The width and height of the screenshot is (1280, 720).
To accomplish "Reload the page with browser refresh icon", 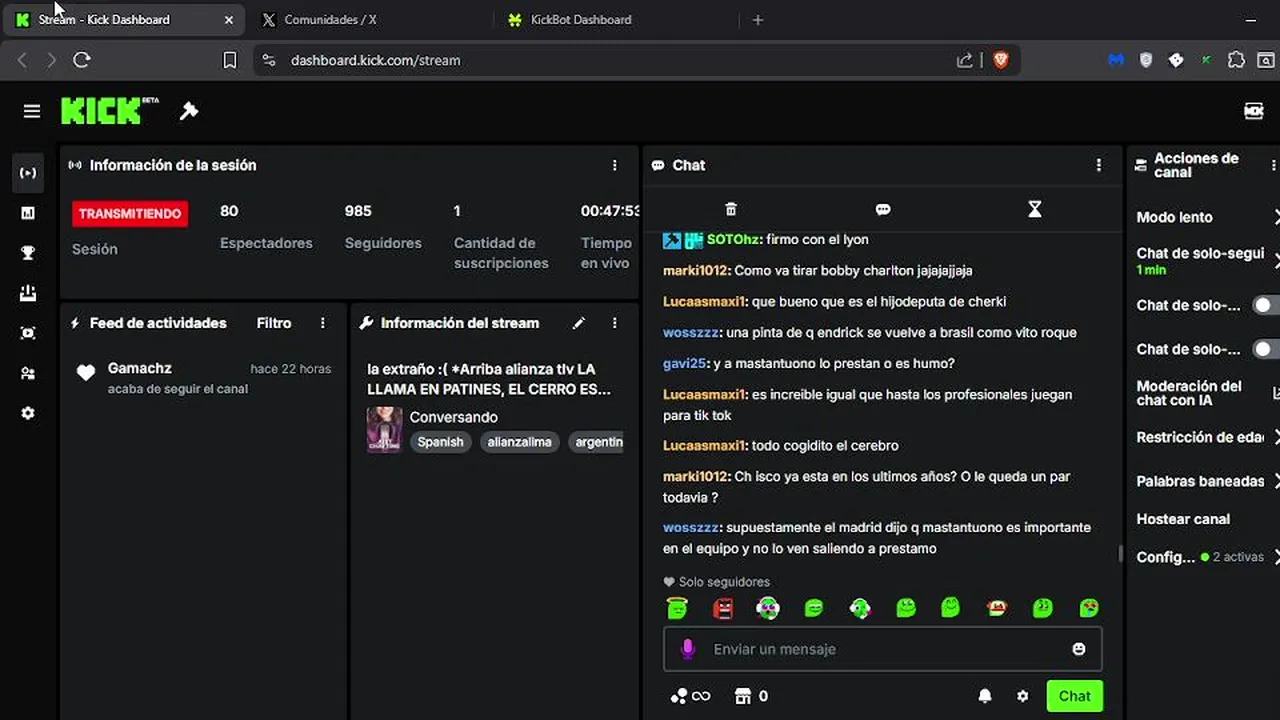I will click(x=82, y=60).
